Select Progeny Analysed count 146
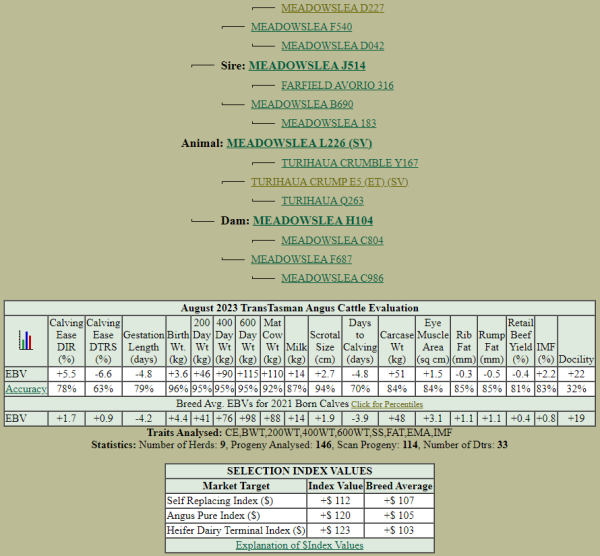 pyautogui.click(x=324, y=445)
